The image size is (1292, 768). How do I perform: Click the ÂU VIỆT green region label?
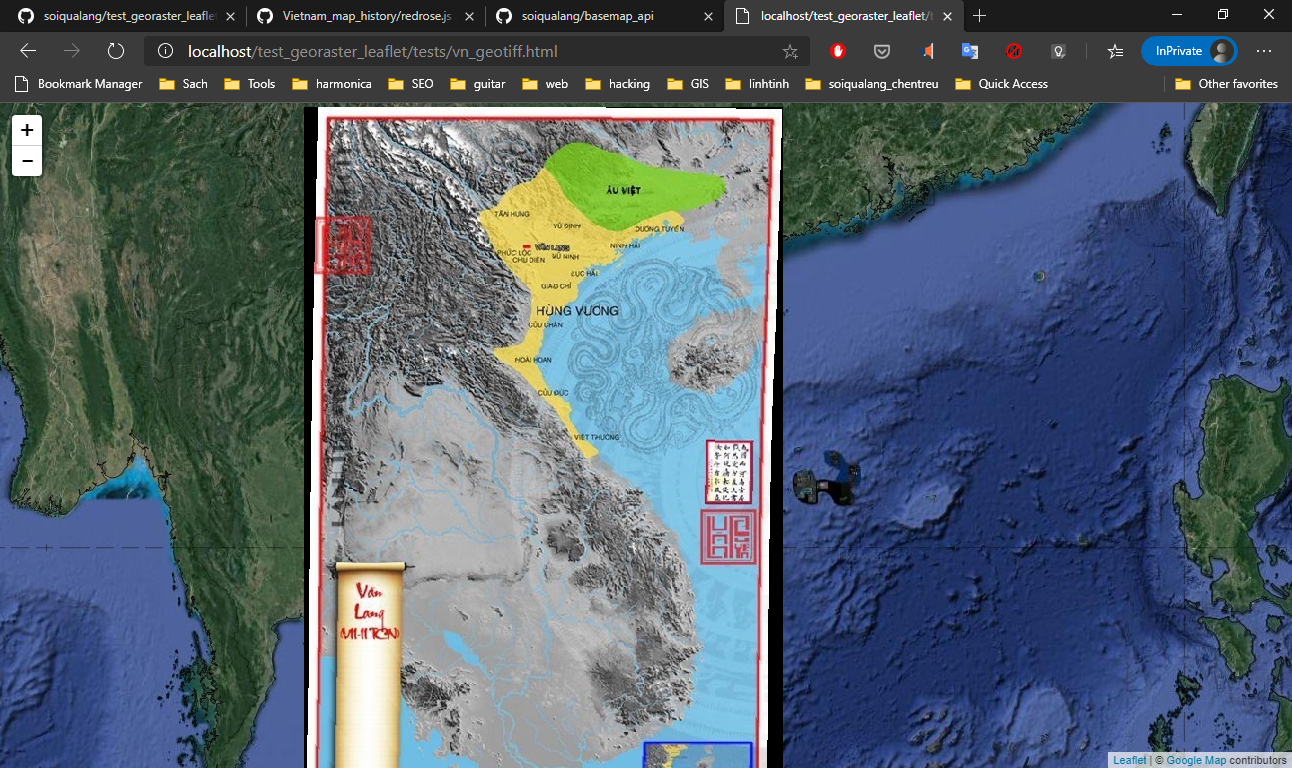point(623,189)
